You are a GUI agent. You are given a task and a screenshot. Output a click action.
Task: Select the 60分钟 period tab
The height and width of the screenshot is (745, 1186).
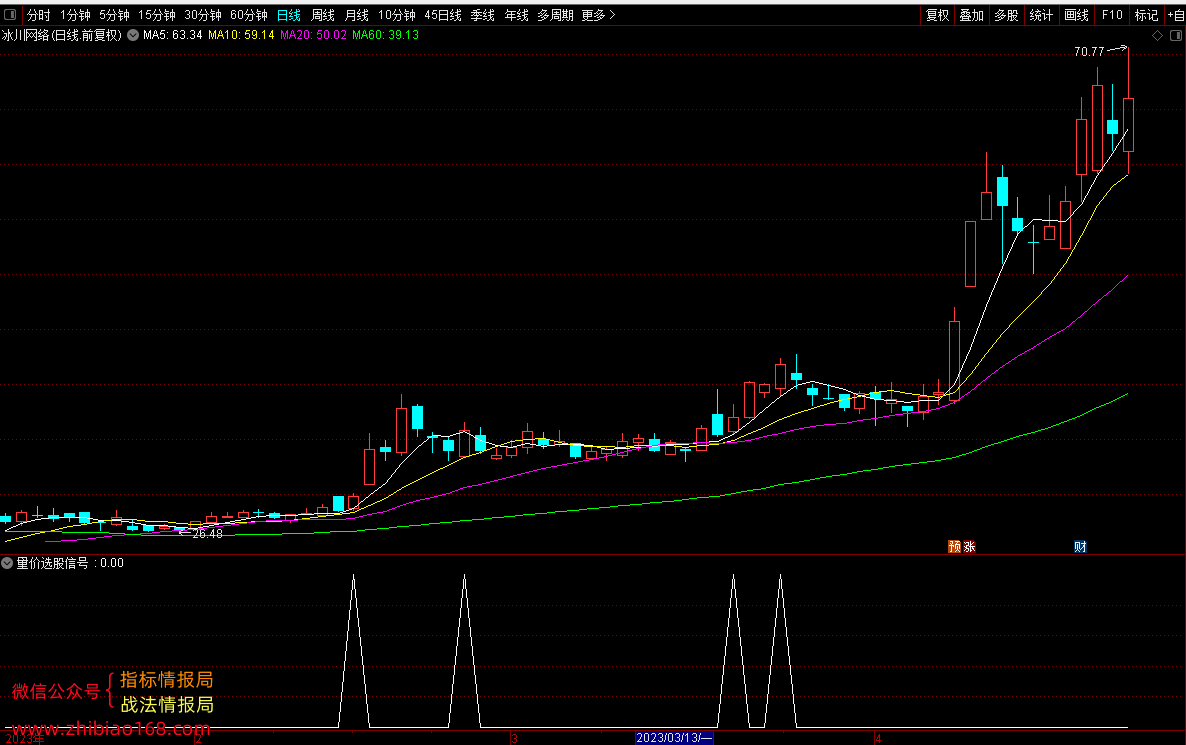coord(249,15)
